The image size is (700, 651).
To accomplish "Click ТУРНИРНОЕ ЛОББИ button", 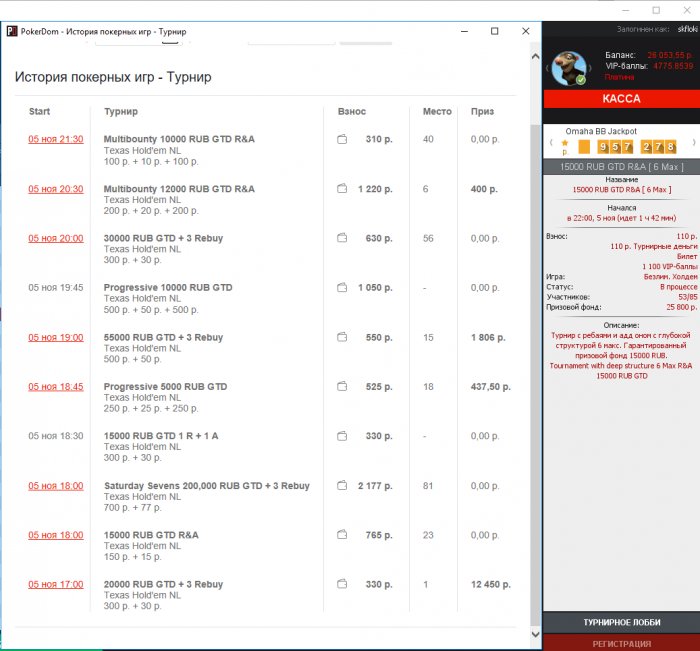I will 621,622.
